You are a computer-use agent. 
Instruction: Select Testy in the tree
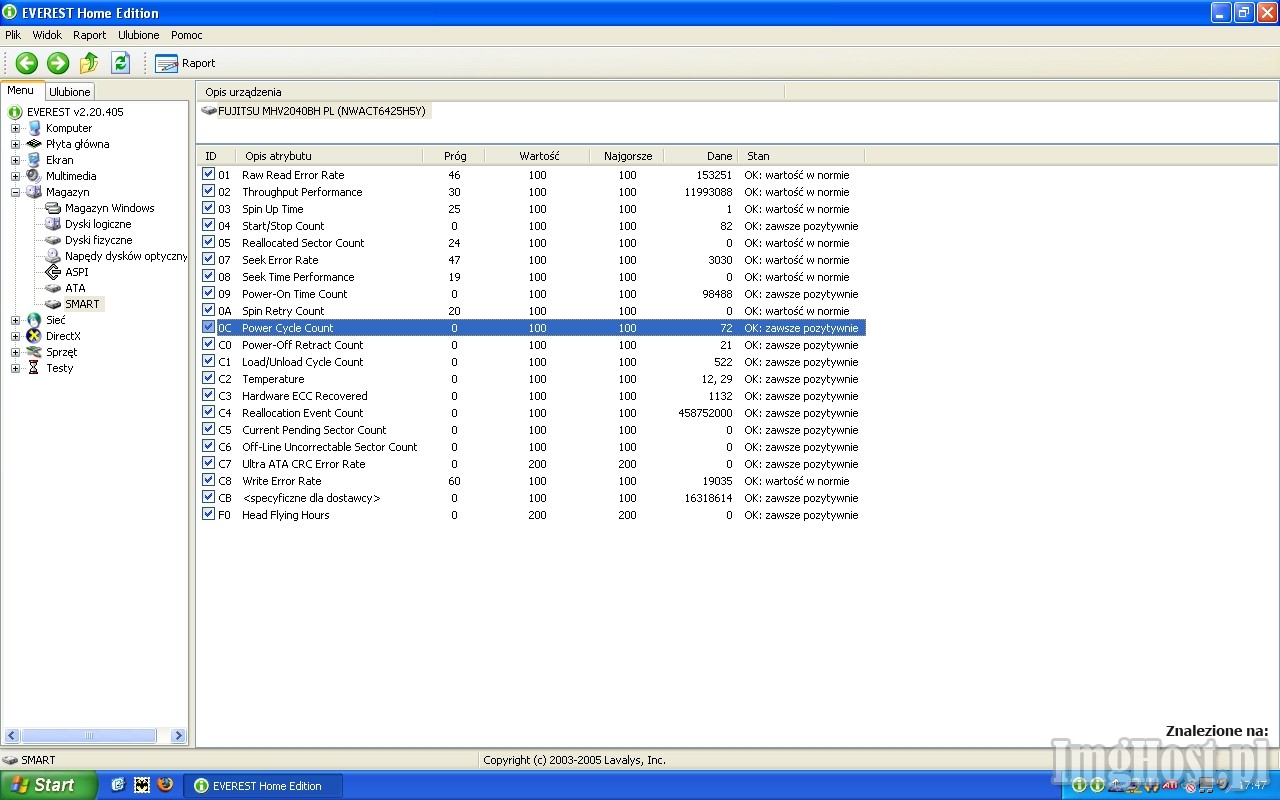pyautogui.click(x=59, y=368)
